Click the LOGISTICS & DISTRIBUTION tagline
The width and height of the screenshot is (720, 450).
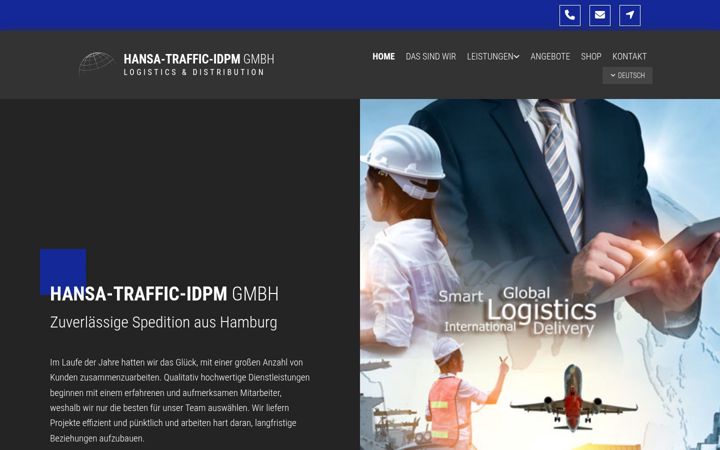click(194, 72)
